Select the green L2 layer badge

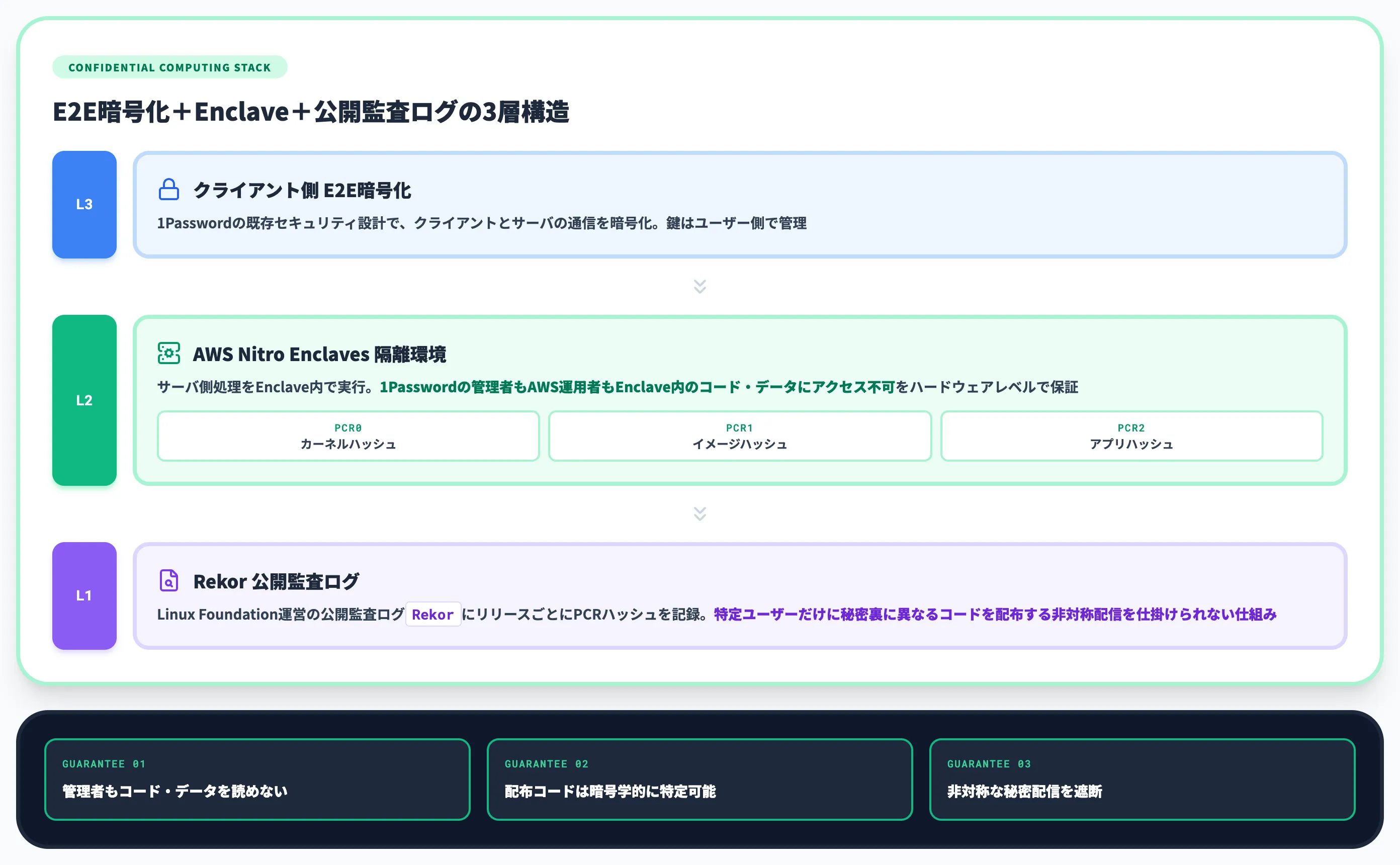click(84, 400)
